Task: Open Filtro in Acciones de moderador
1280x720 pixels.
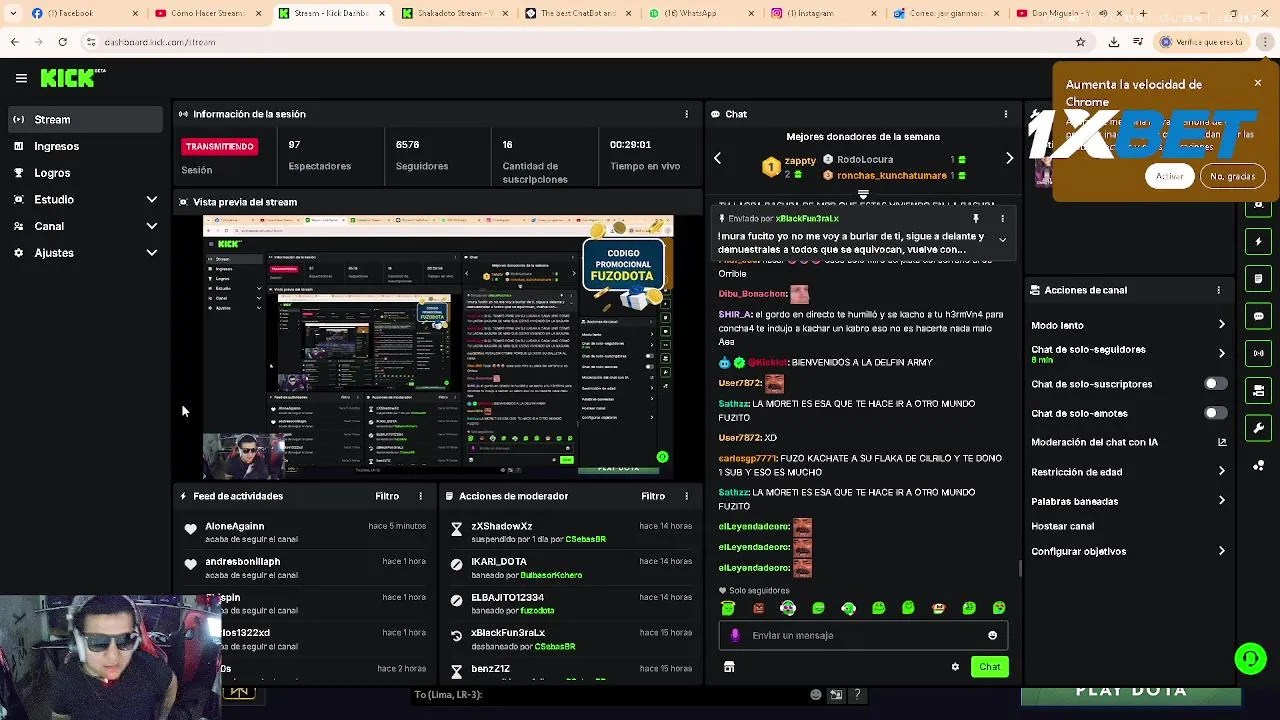Action: tap(653, 496)
